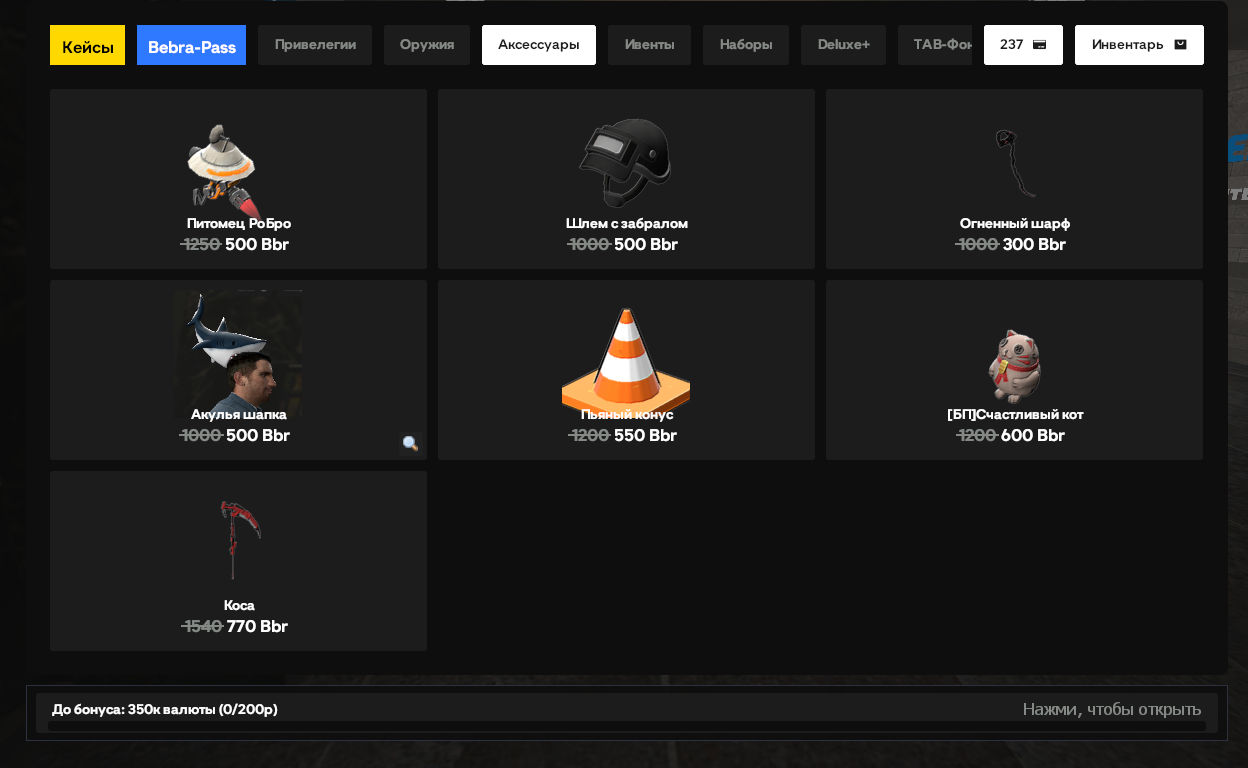Switch to the Bebra-Pass tab

(191, 45)
